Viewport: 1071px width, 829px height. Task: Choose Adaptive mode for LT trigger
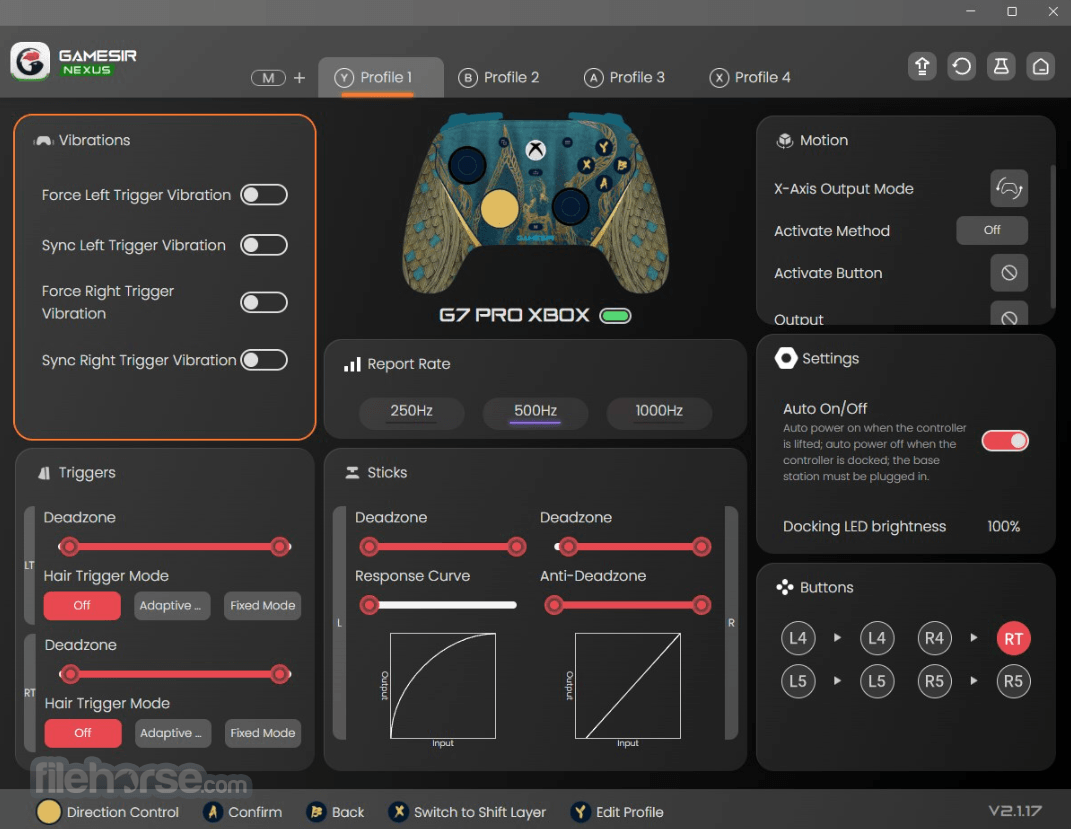pyautogui.click(x=172, y=606)
